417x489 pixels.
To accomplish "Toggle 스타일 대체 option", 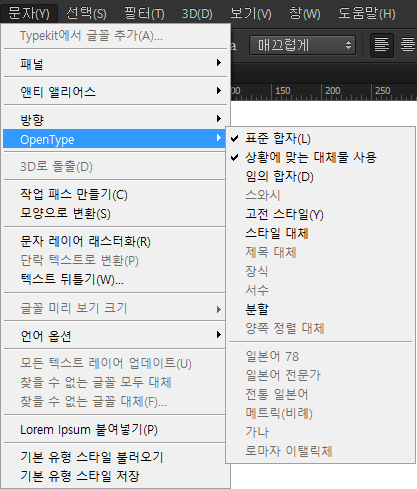I will (x=320, y=233).
